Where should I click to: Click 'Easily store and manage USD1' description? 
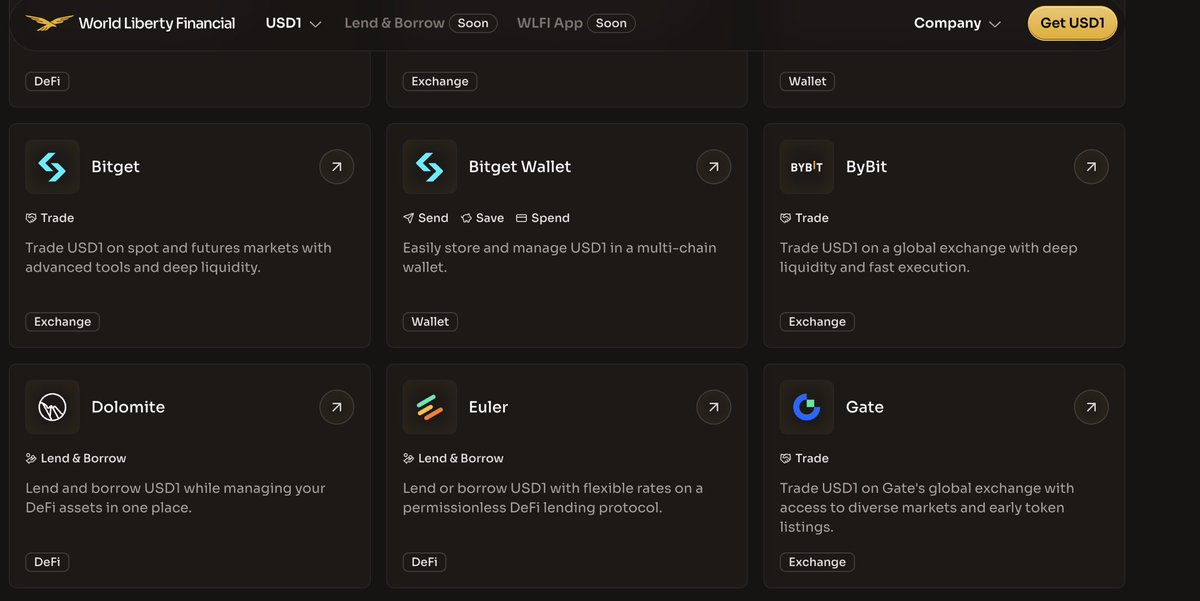(560, 257)
